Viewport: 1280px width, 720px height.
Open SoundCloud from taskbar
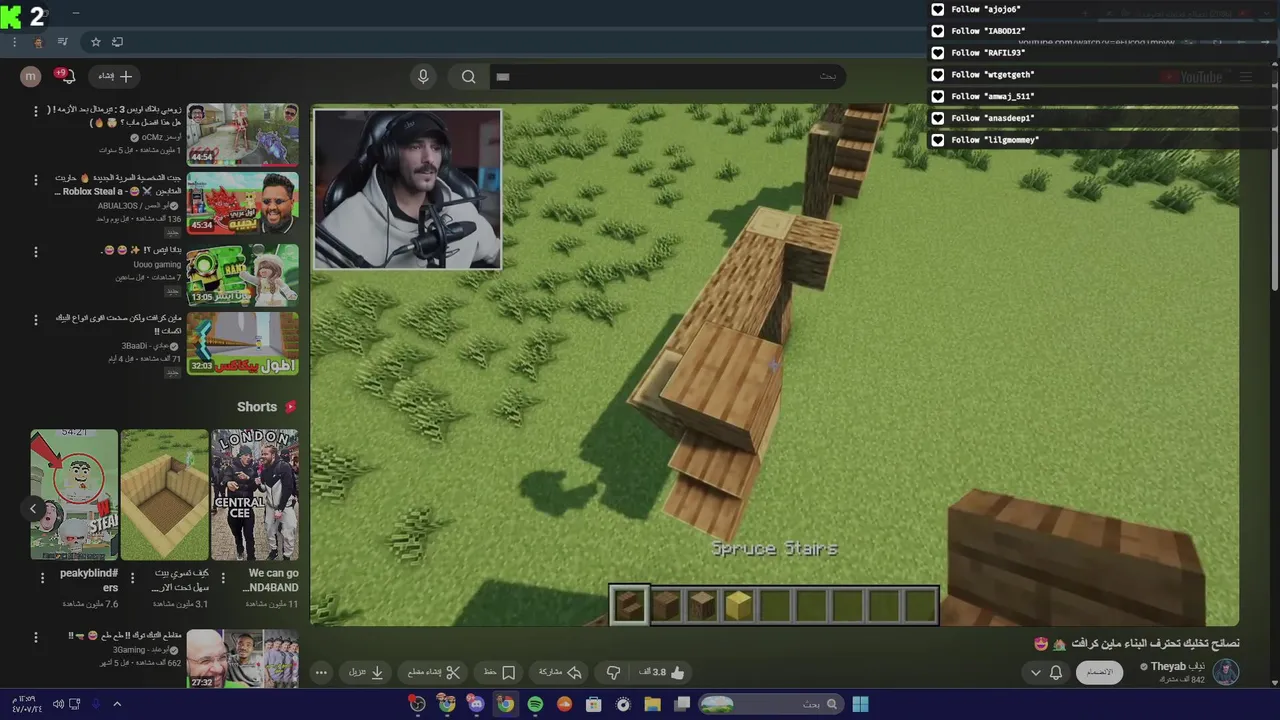click(x=564, y=704)
